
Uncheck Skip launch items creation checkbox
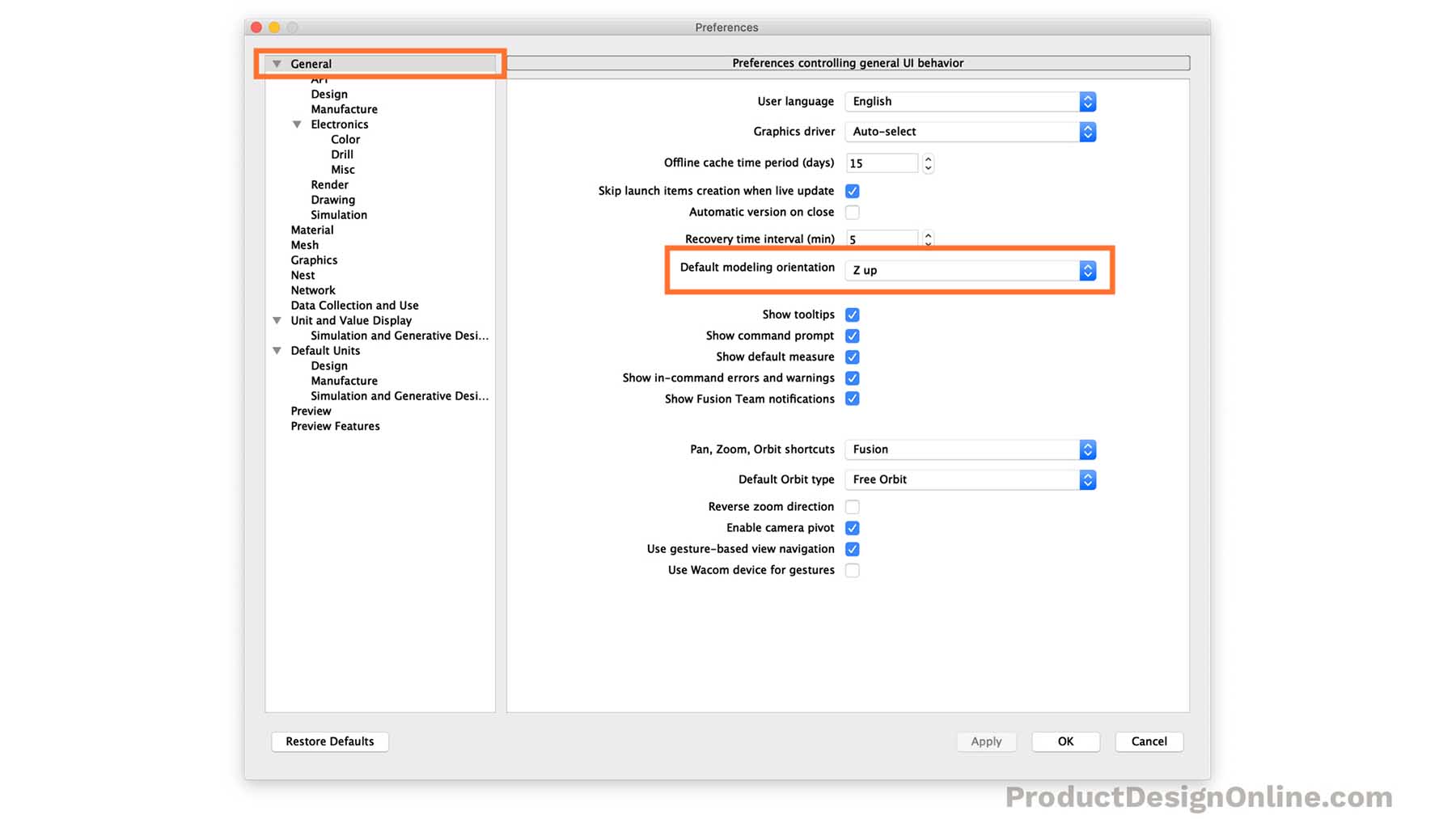click(852, 192)
